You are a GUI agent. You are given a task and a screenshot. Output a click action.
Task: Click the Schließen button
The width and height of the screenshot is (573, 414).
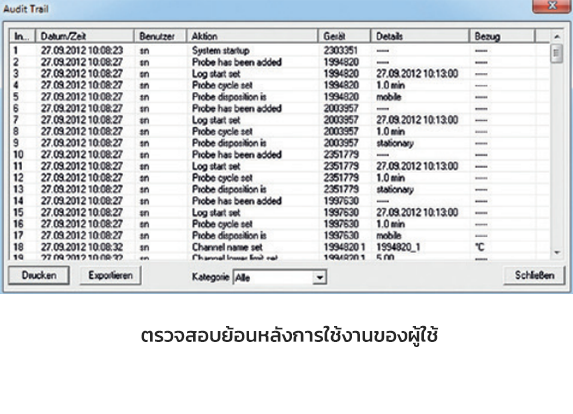point(534,275)
